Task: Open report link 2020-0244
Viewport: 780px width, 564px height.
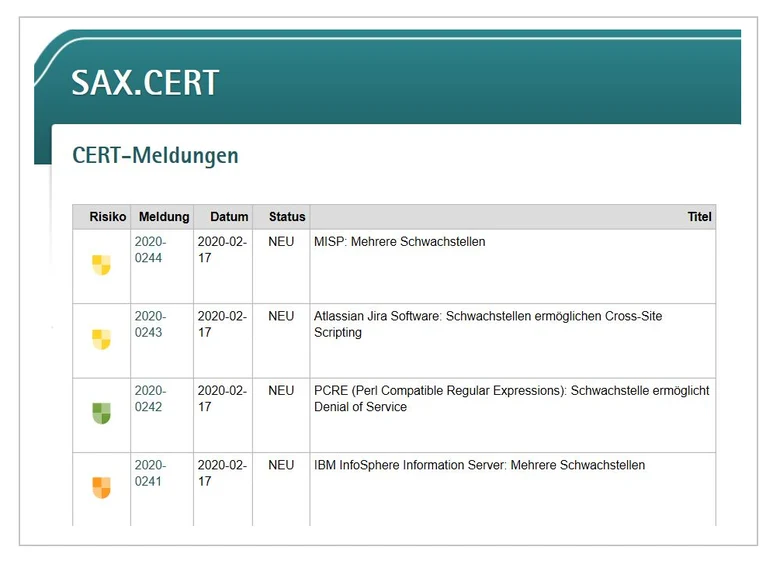Action: pyautogui.click(x=150, y=250)
